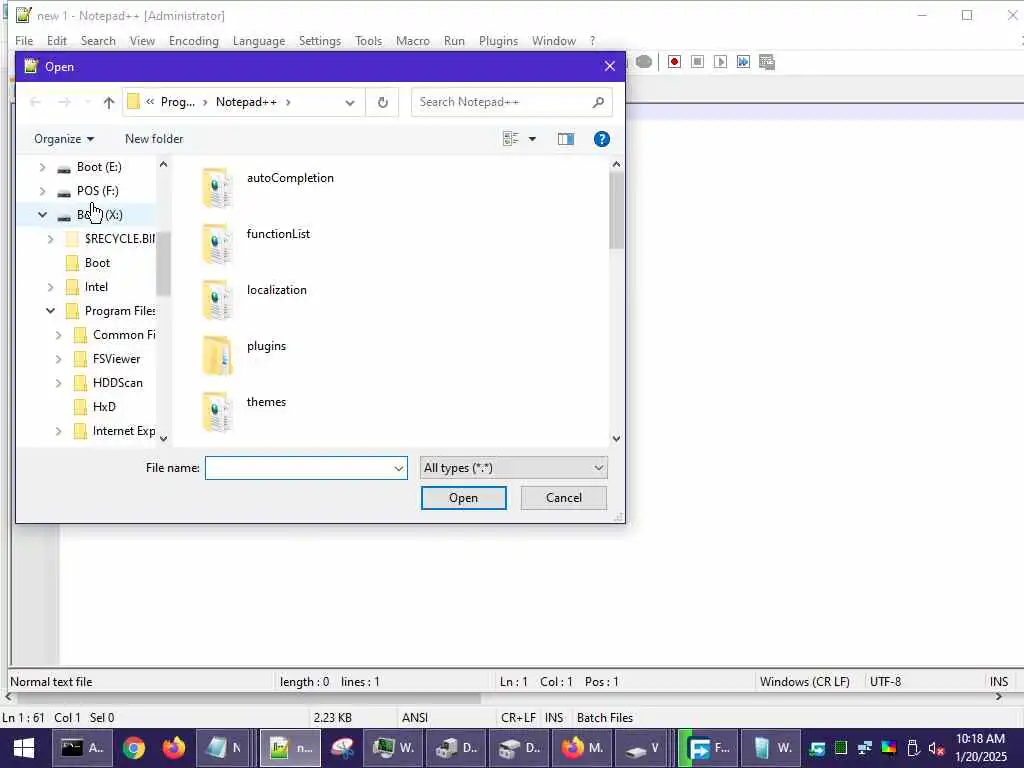1024x768 pixels.
Task: Click Save recorded macro icon
Action: [x=767, y=62]
